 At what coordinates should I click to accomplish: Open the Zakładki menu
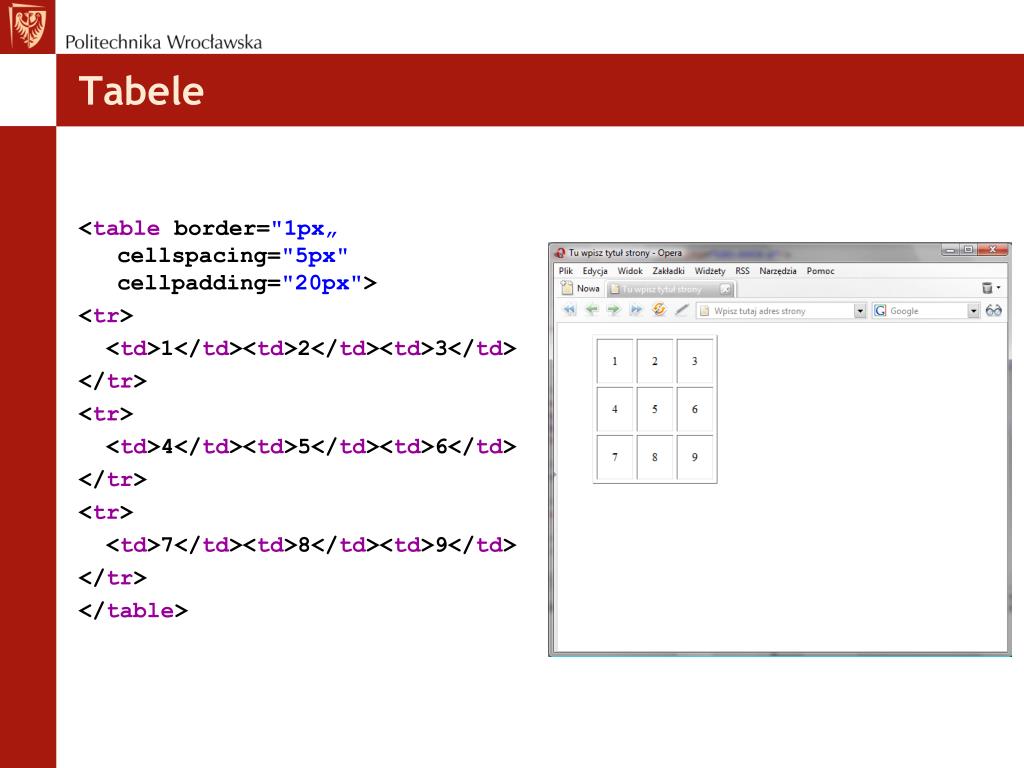click(668, 270)
